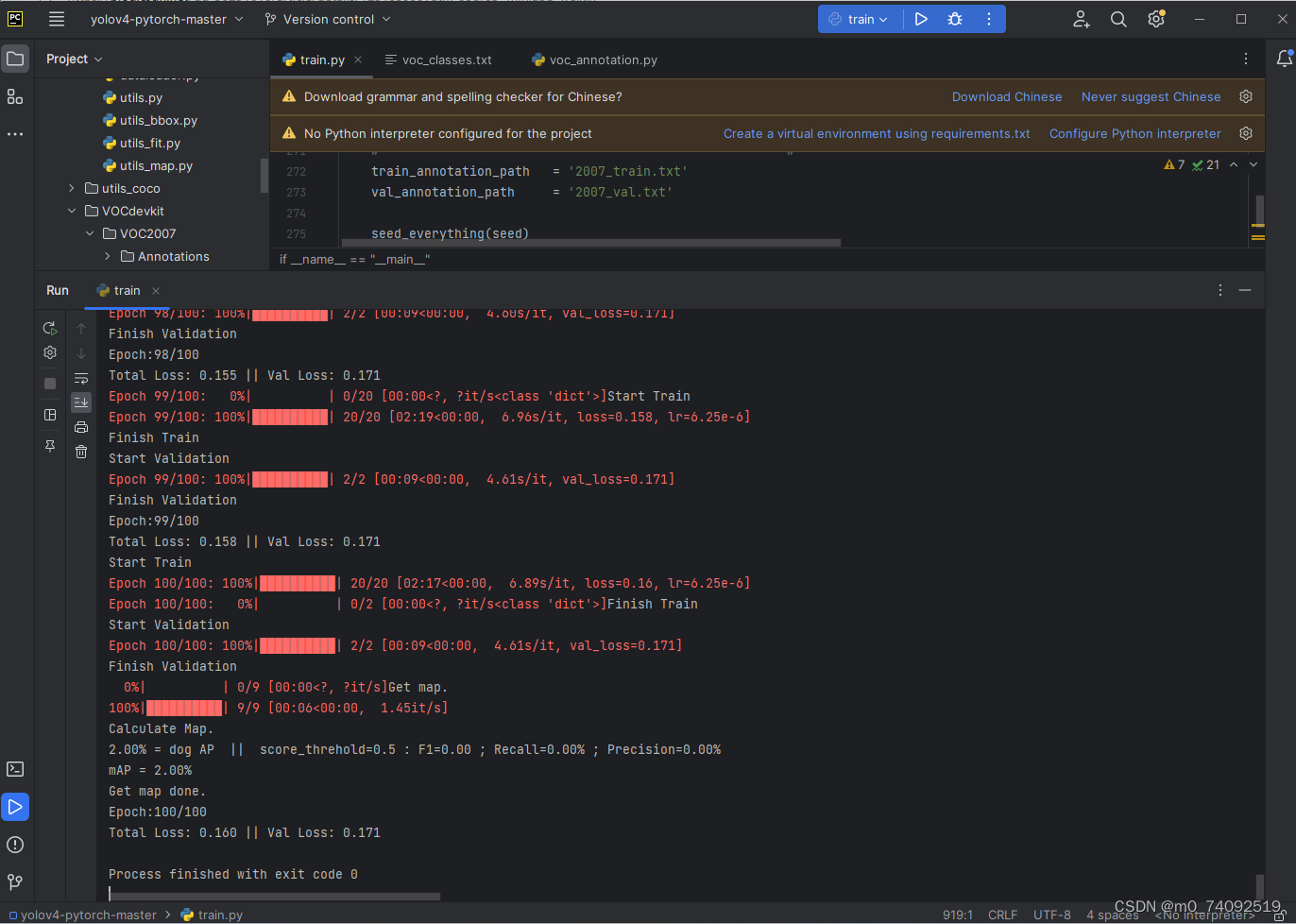Debug the train configuration
The height and width of the screenshot is (924, 1296).
tap(955, 19)
